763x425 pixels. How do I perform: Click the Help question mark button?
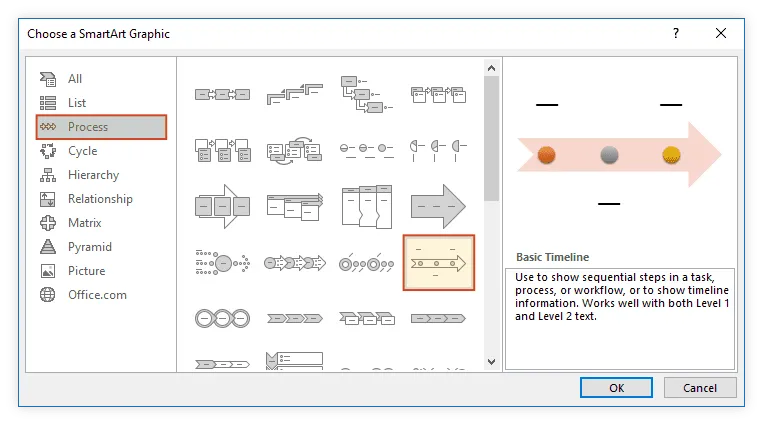(x=678, y=33)
